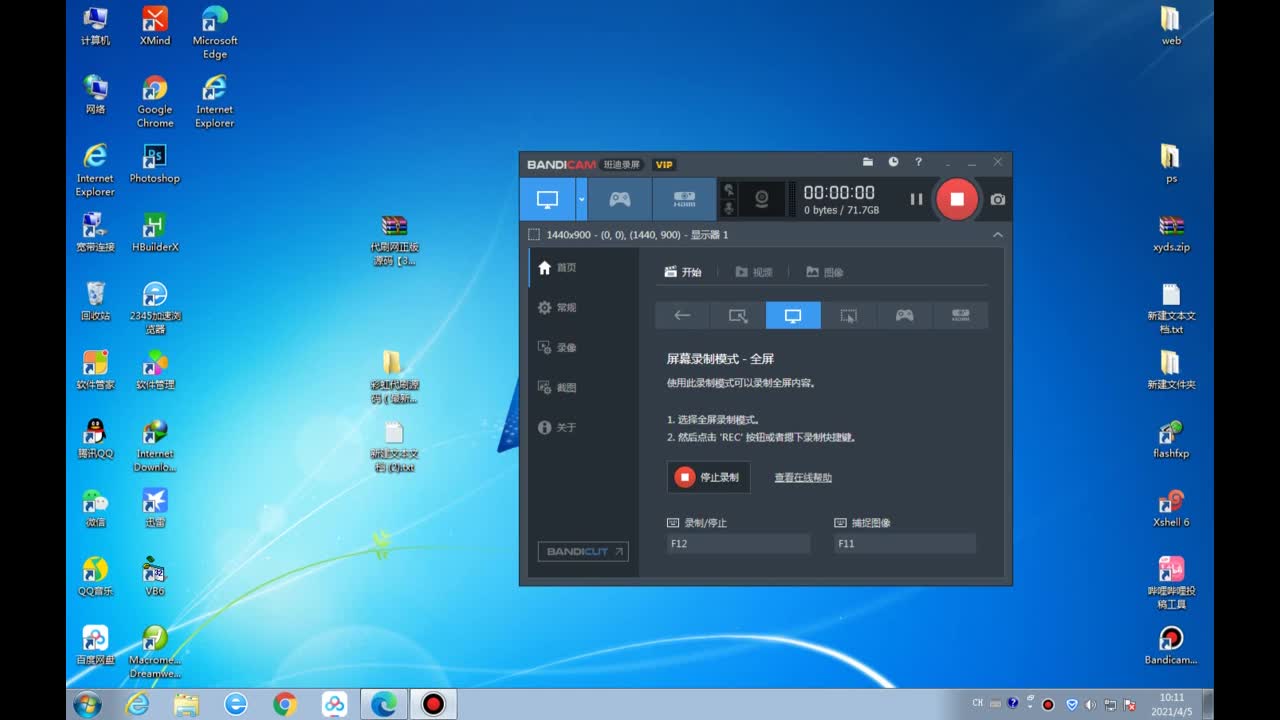The height and width of the screenshot is (720, 1280).
Task: Select around-mouse recording mode icon
Action: tap(849, 315)
